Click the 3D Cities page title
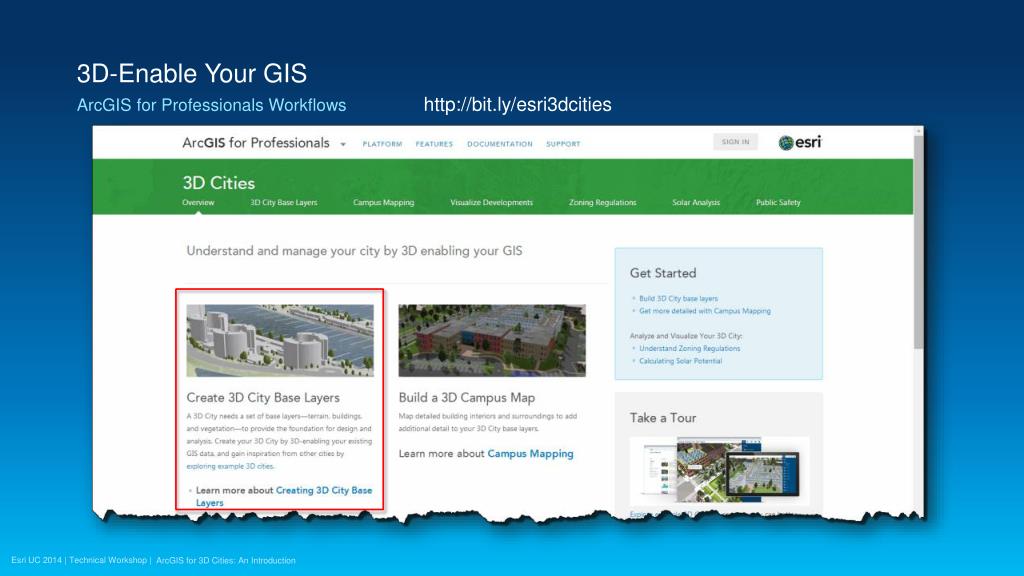The height and width of the screenshot is (576, 1024). pyautogui.click(x=219, y=183)
